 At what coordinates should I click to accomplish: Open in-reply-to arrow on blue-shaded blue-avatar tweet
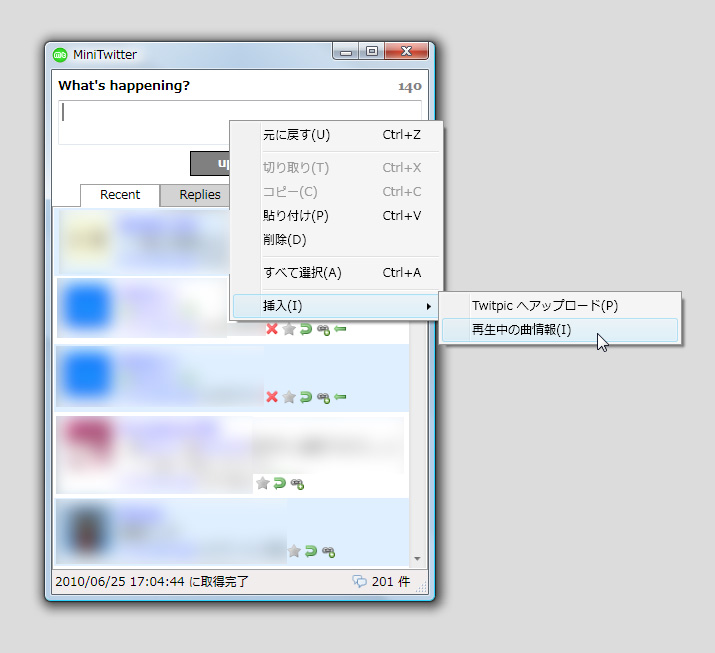340,397
